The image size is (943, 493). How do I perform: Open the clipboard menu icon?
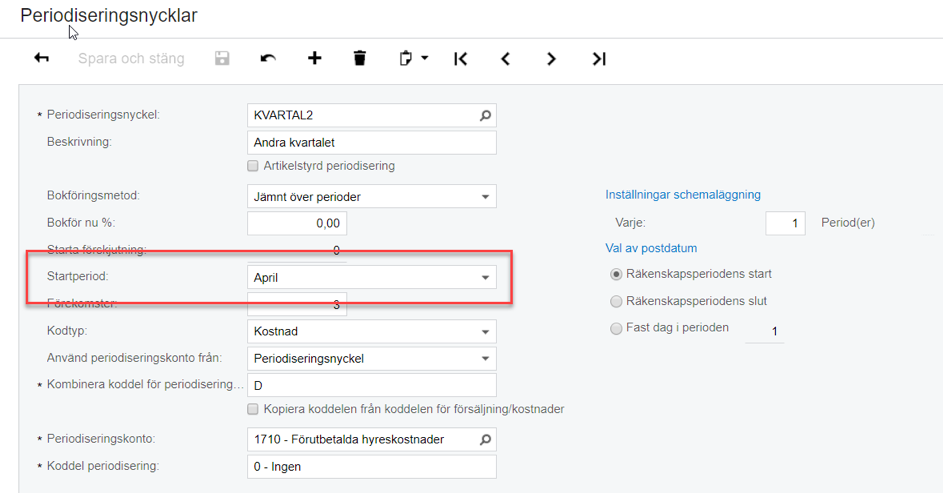(x=412, y=59)
